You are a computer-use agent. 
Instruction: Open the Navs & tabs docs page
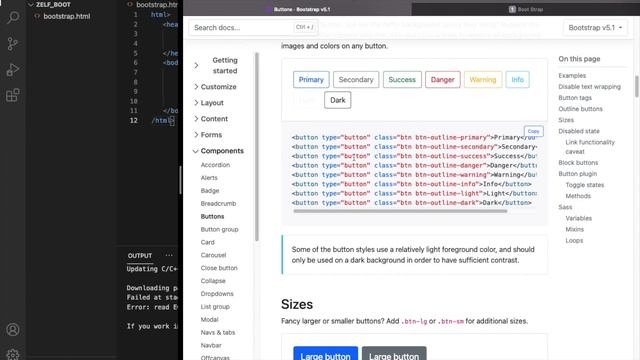click(x=218, y=333)
